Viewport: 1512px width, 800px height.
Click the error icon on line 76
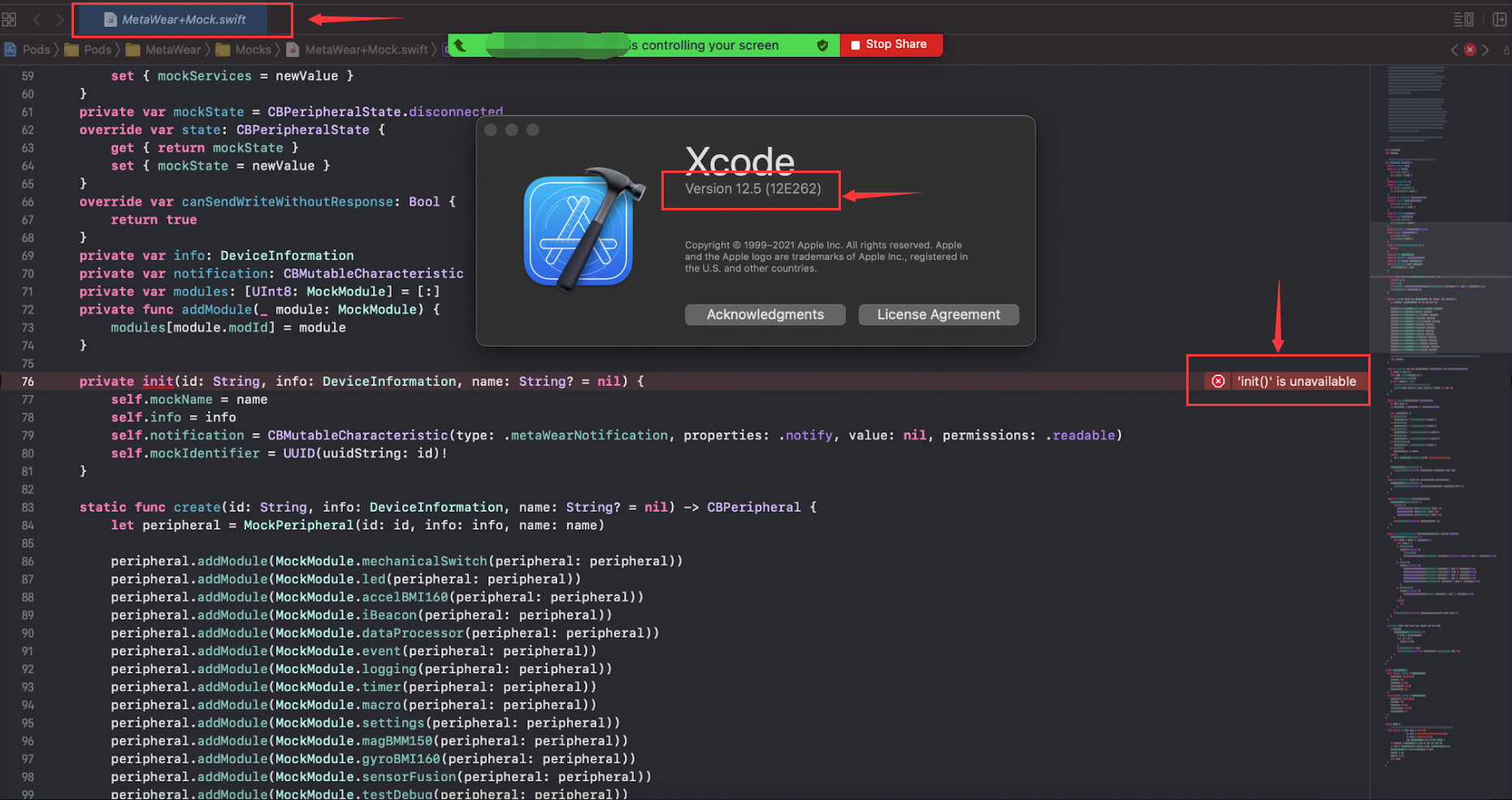(1218, 381)
